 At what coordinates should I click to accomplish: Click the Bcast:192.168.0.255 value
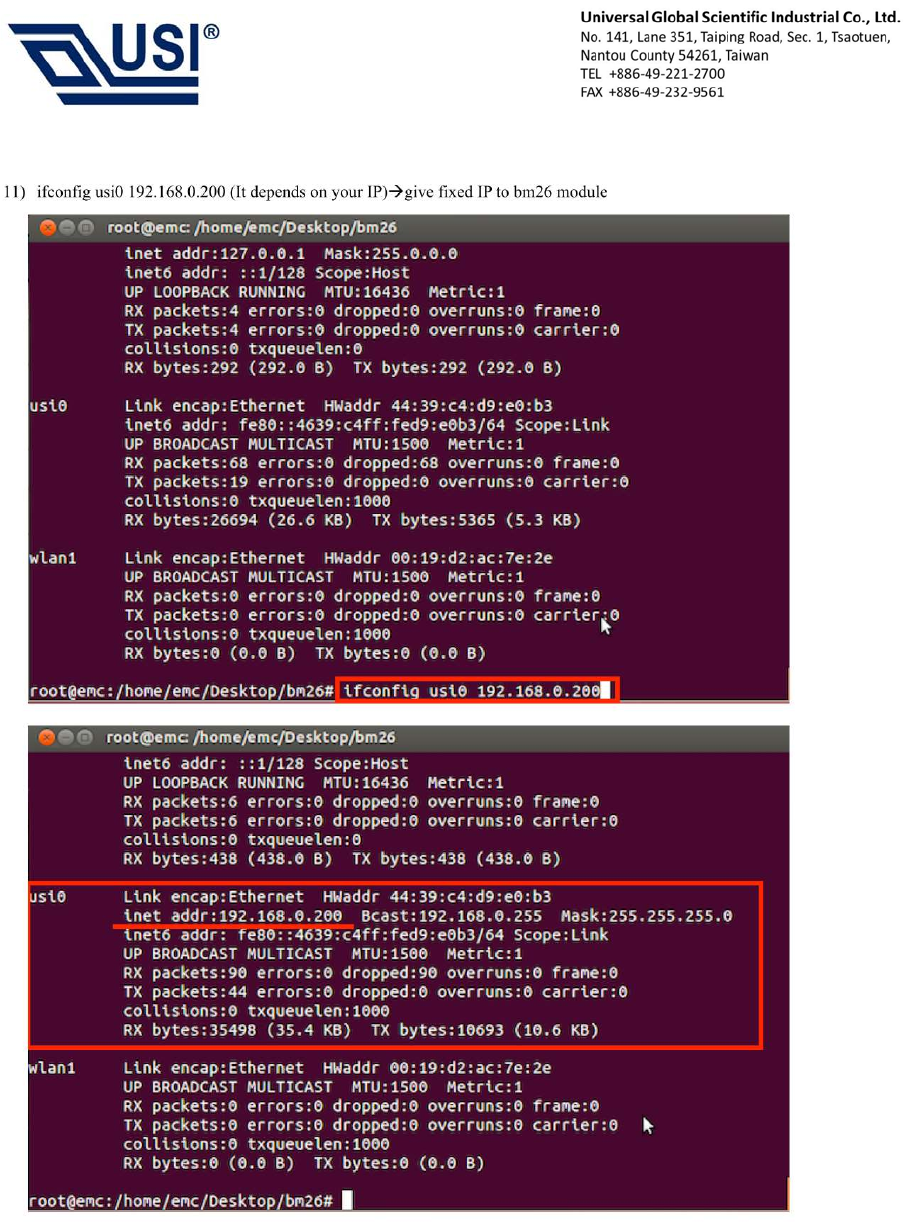point(451,916)
